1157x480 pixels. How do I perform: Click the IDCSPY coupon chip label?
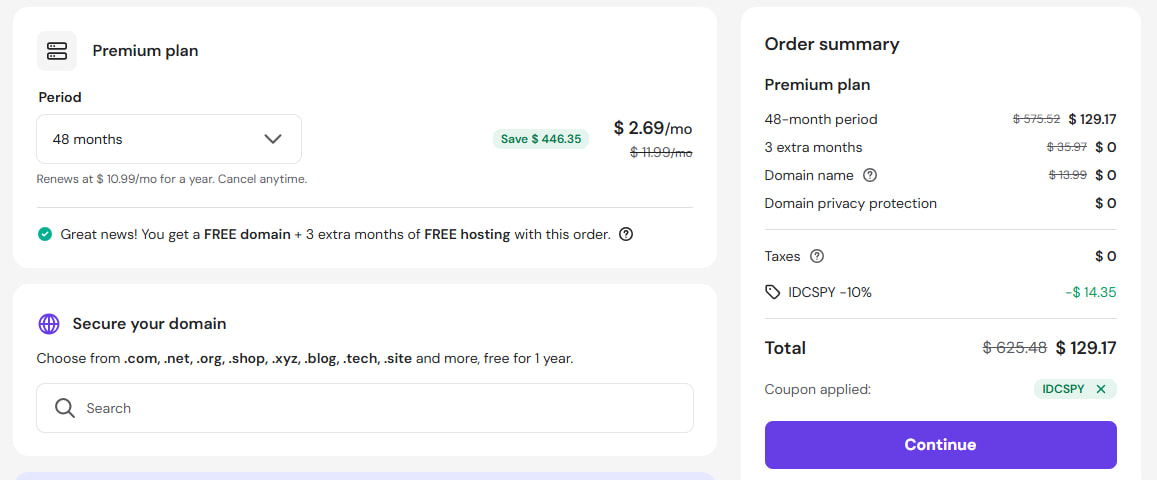coord(1063,389)
